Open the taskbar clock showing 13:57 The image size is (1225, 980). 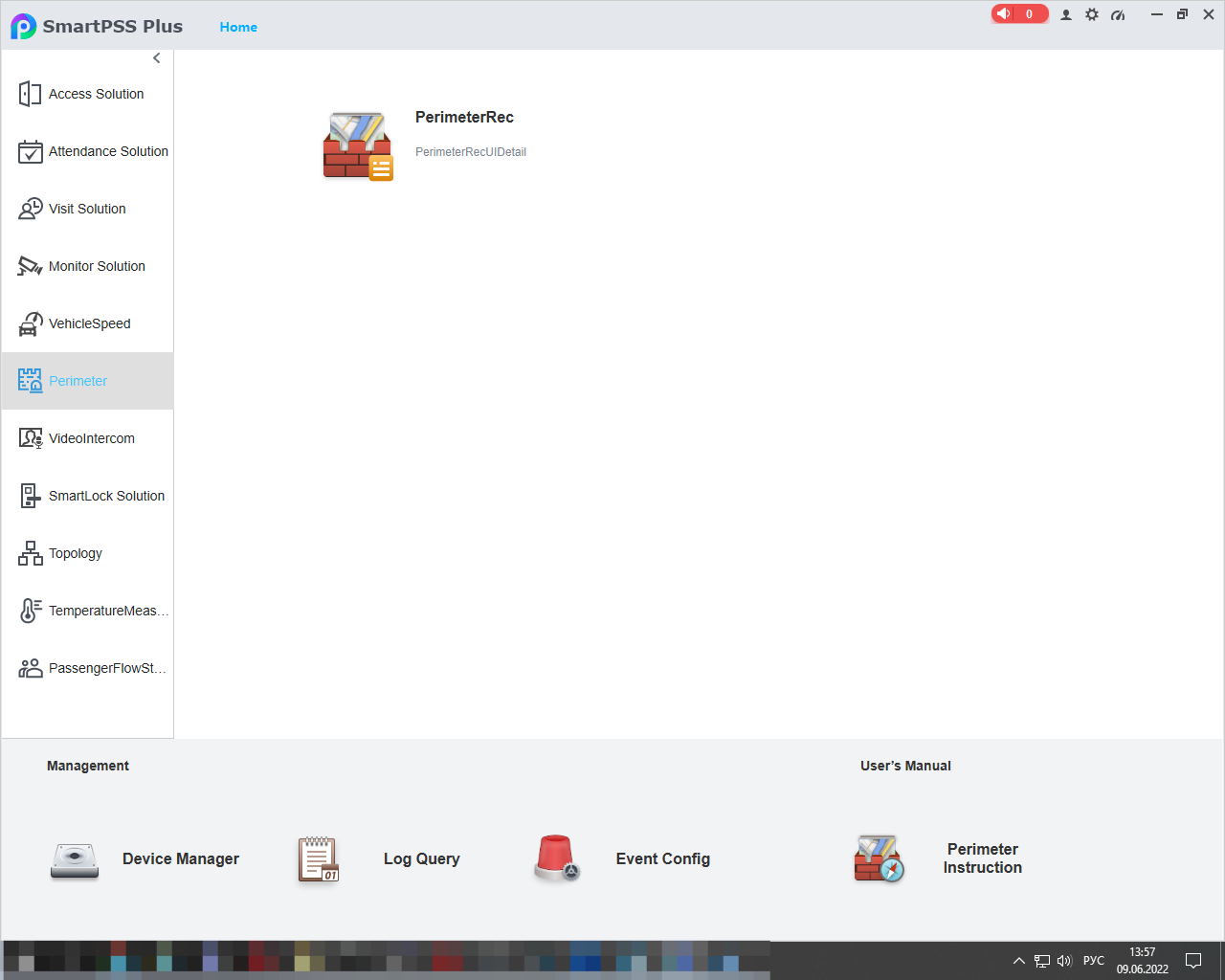pyautogui.click(x=1143, y=961)
